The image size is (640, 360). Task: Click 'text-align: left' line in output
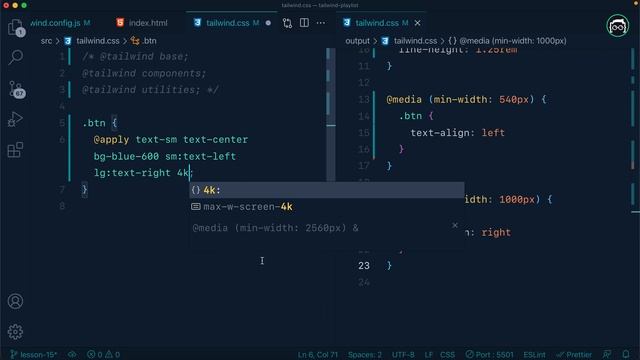[457, 133]
